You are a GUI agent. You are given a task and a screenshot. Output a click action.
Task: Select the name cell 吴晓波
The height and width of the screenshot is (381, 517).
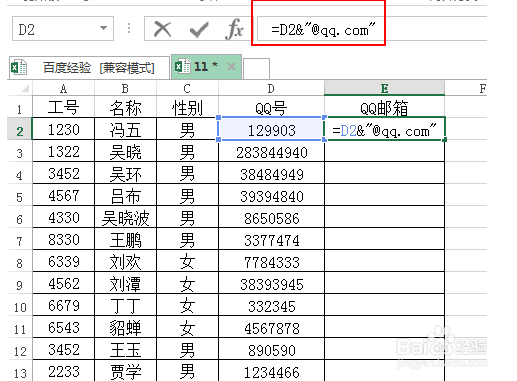(125, 218)
